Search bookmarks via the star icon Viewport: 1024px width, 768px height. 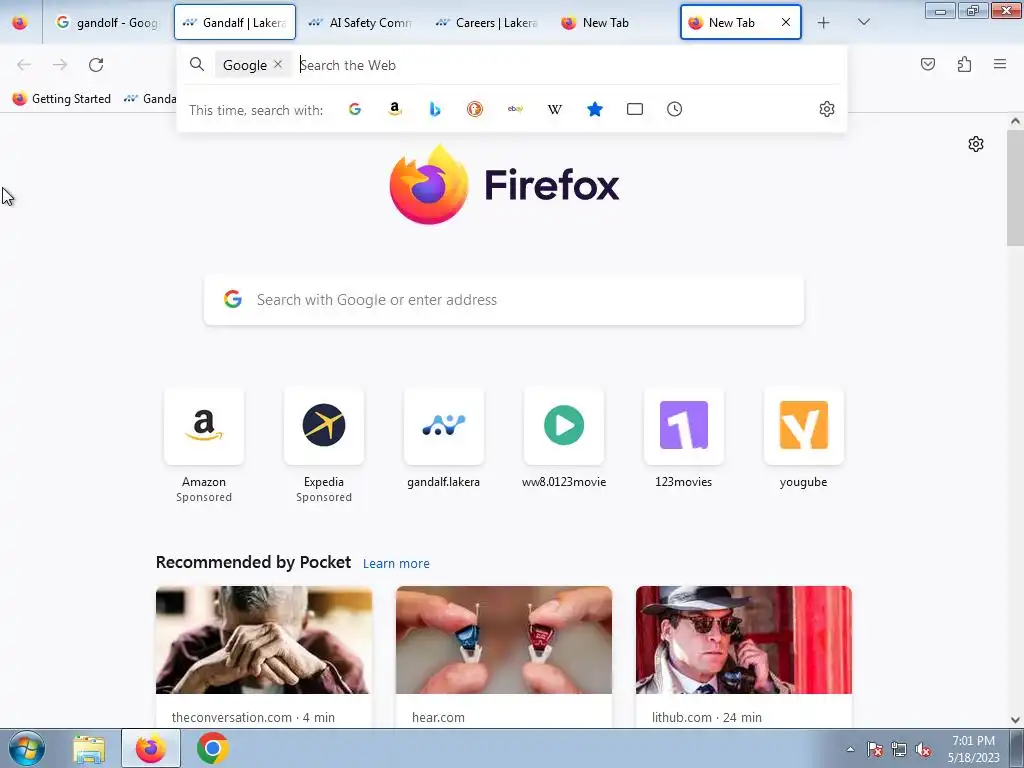(x=594, y=109)
